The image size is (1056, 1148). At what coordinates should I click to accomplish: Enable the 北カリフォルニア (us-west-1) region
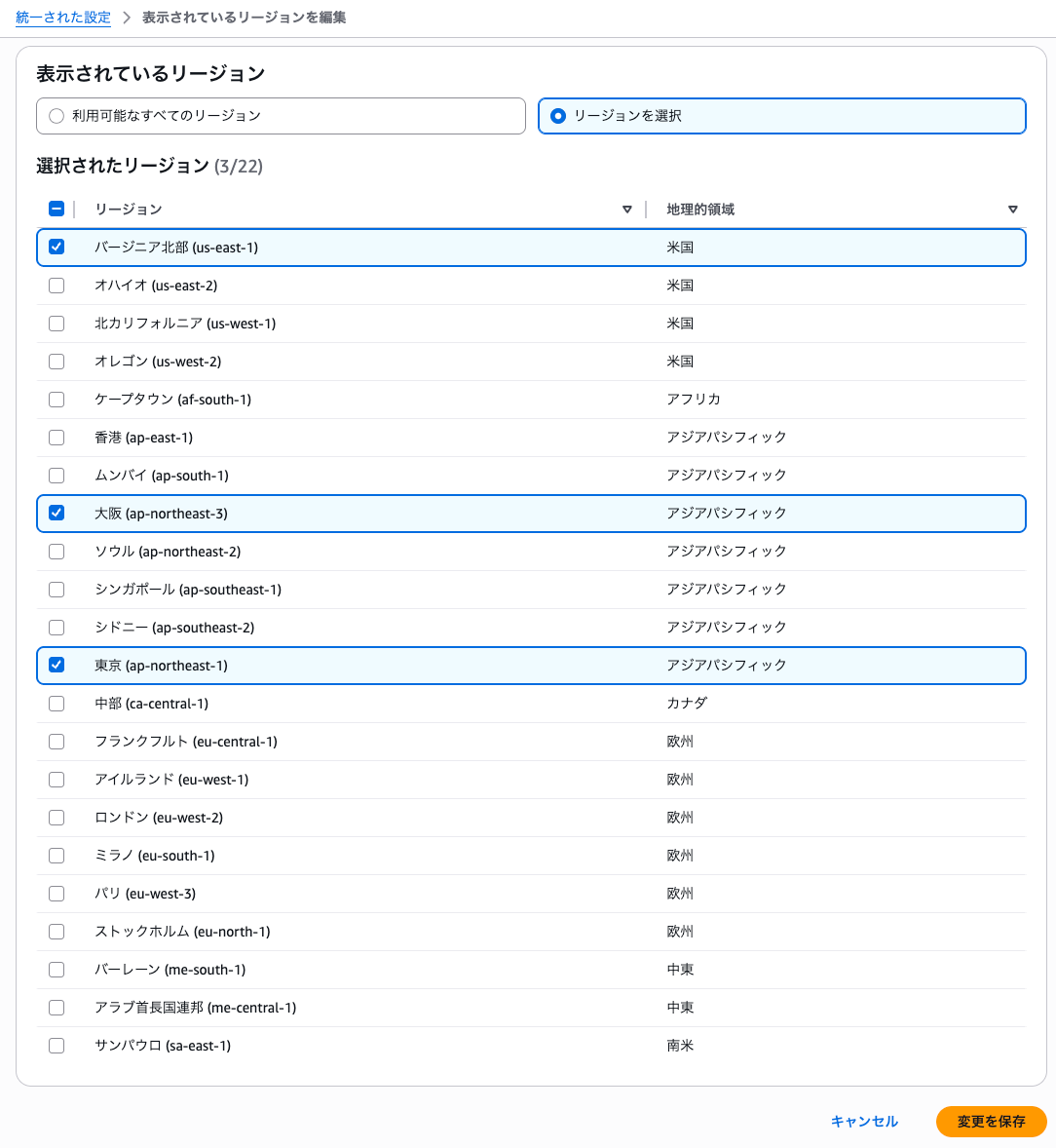pos(57,323)
